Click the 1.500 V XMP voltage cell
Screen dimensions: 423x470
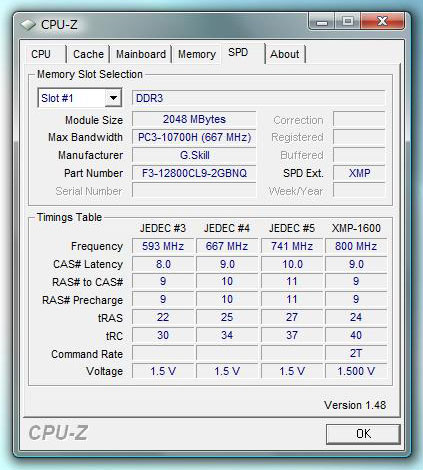tap(356, 371)
